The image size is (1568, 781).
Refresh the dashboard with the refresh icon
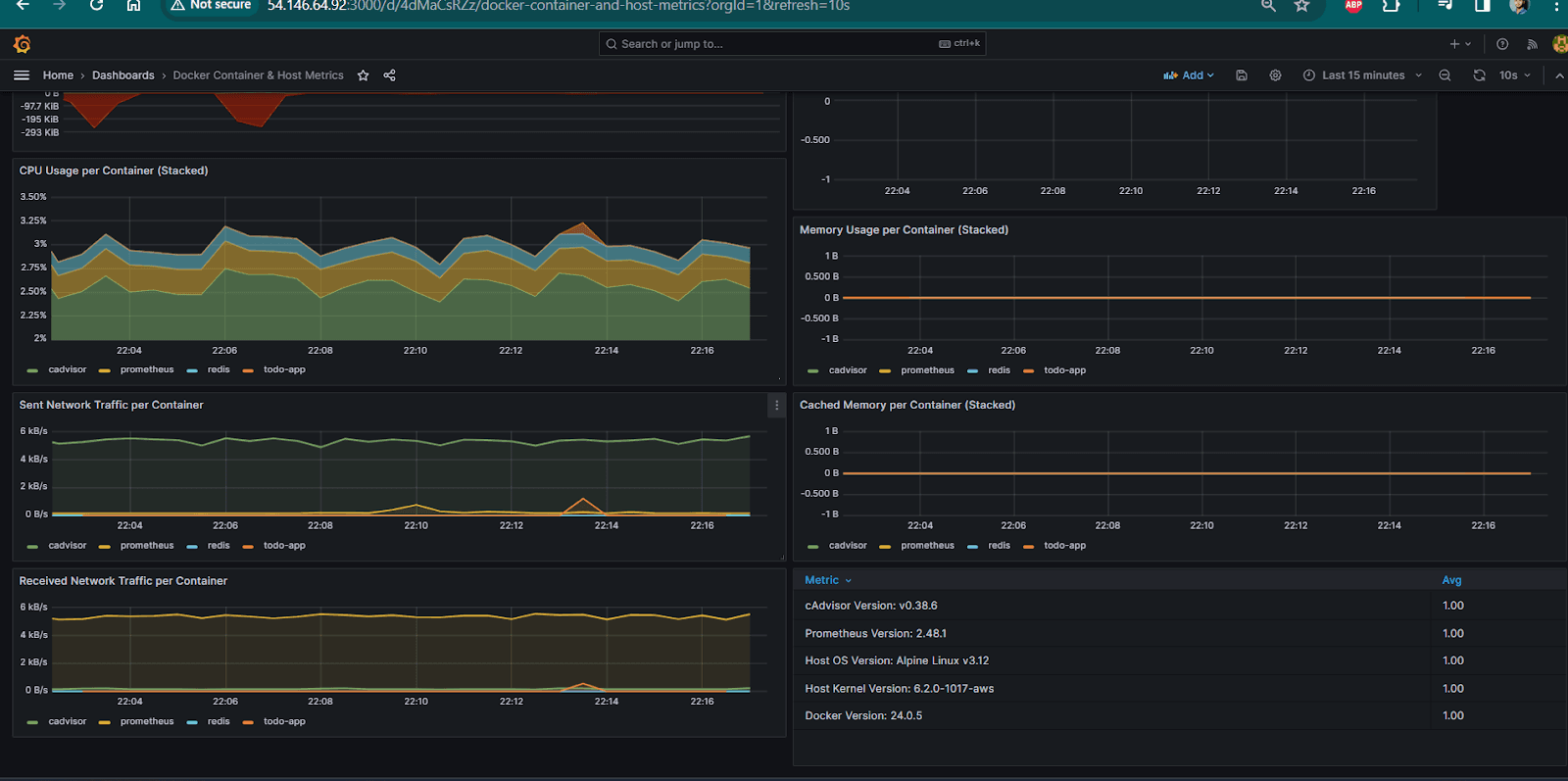[x=1479, y=75]
